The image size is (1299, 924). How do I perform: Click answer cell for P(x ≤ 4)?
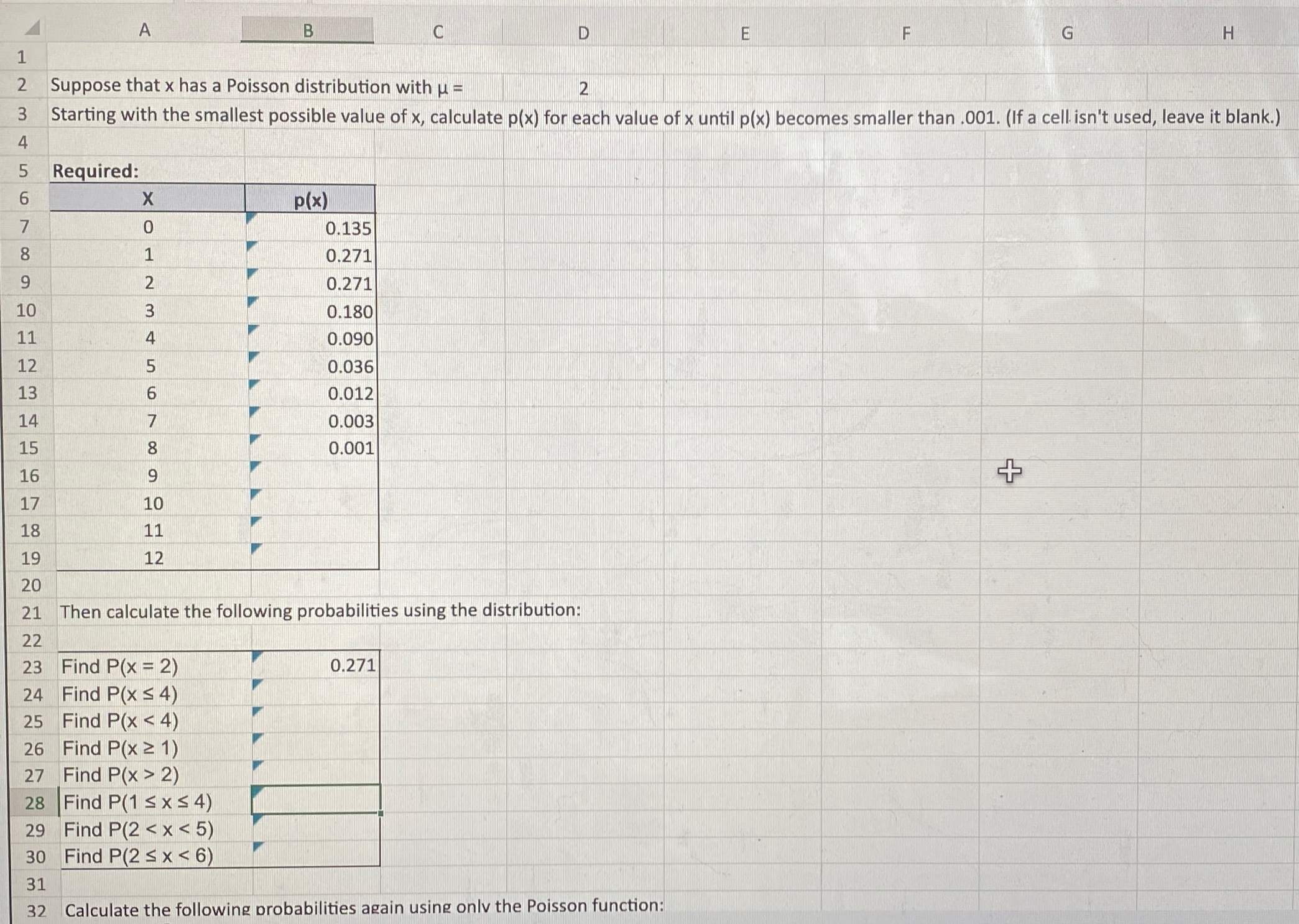tap(316, 693)
